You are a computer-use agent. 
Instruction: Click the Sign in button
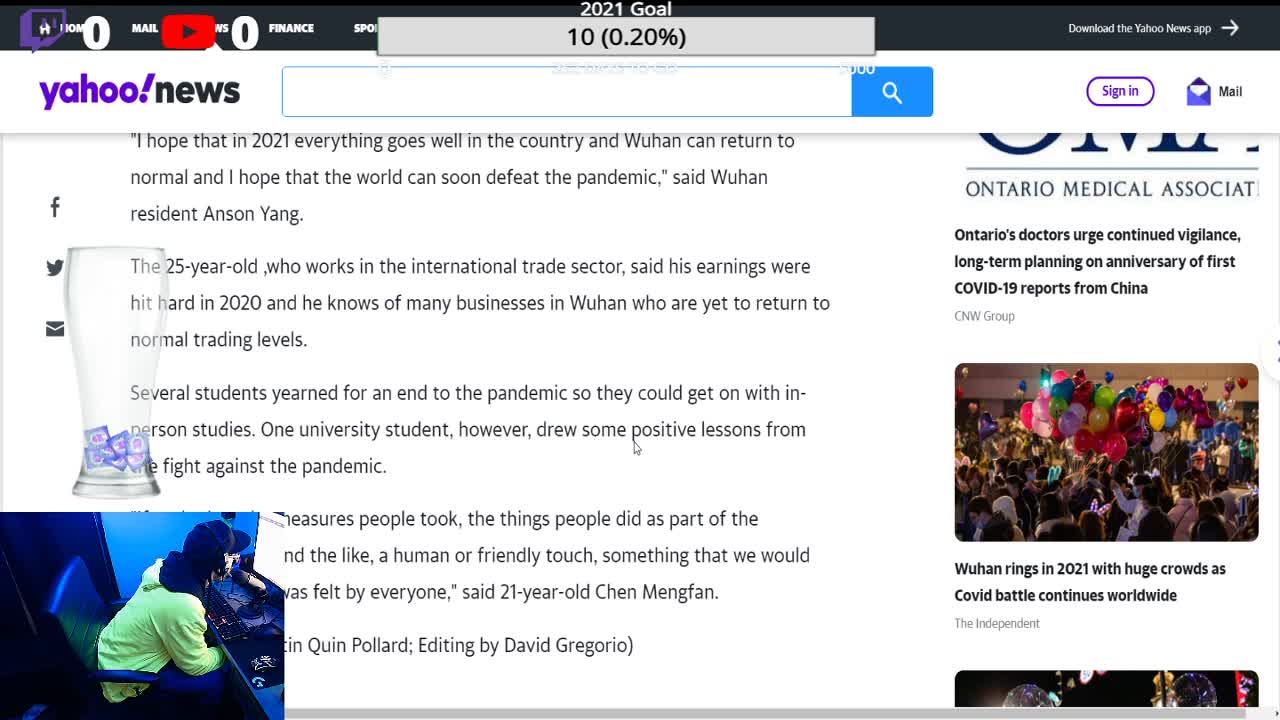pyautogui.click(x=1120, y=91)
